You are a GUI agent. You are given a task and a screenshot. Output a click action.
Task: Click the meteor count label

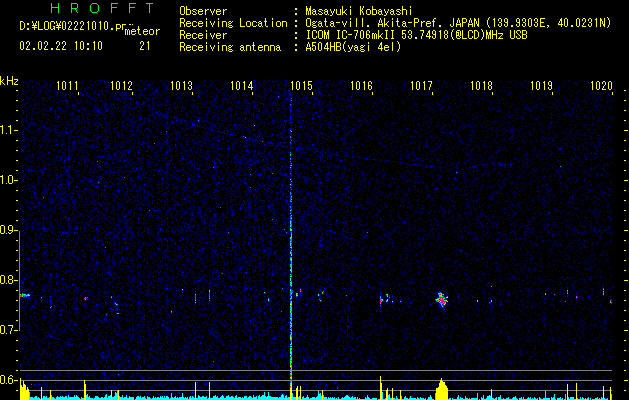[142, 31]
